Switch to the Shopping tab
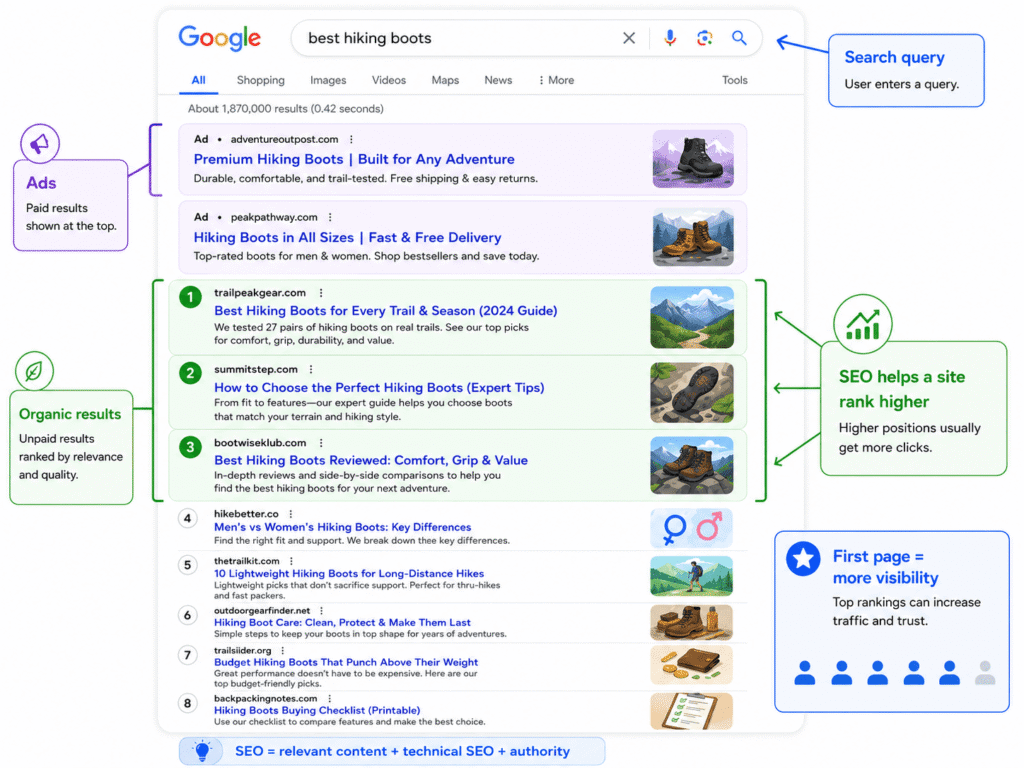The width and height of the screenshot is (1024, 768). click(261, 80)
